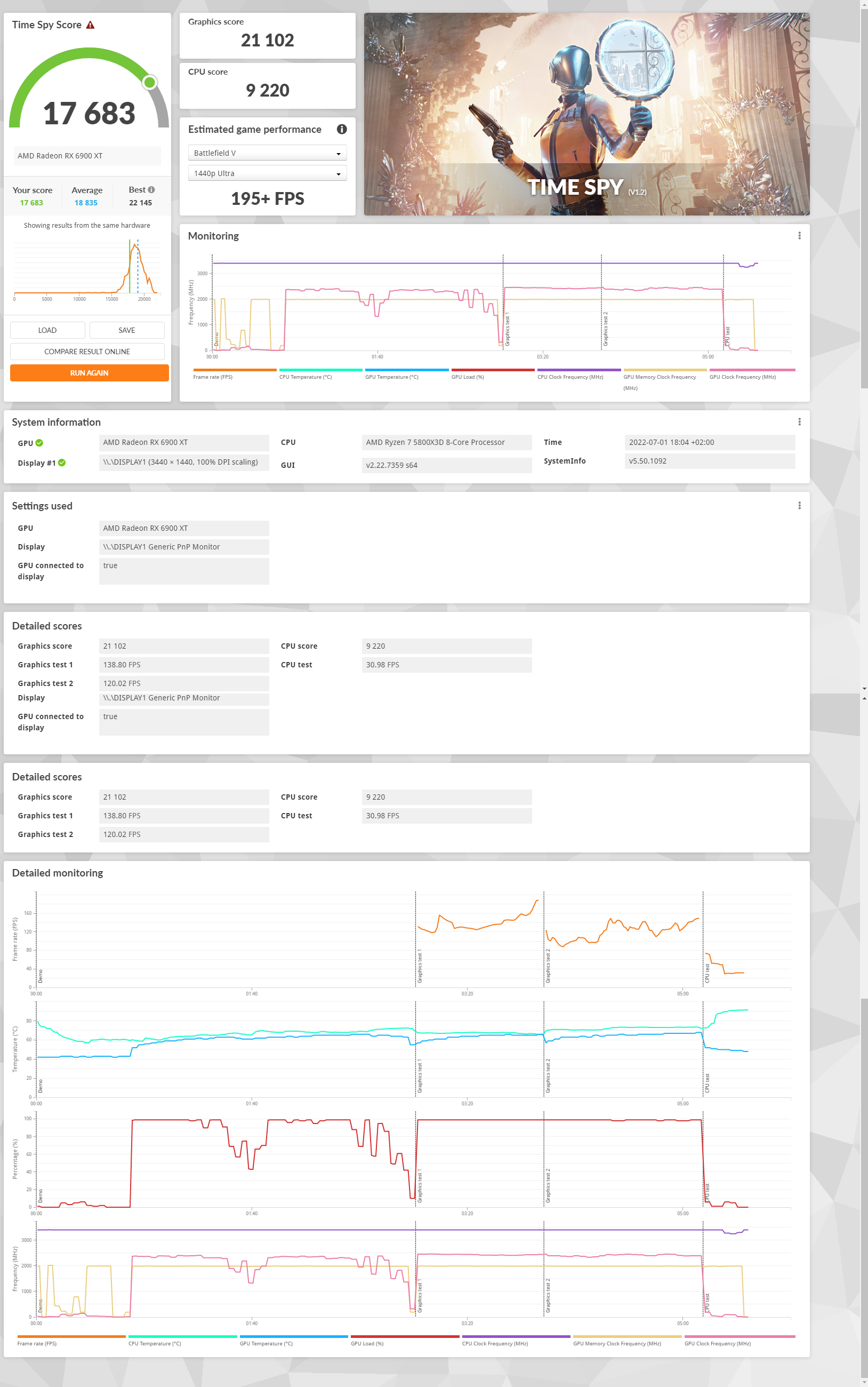The width and height of the screenshot is (868, 1387).
Task: Open the System information three-dot menu
Action: tap(799, 421)
